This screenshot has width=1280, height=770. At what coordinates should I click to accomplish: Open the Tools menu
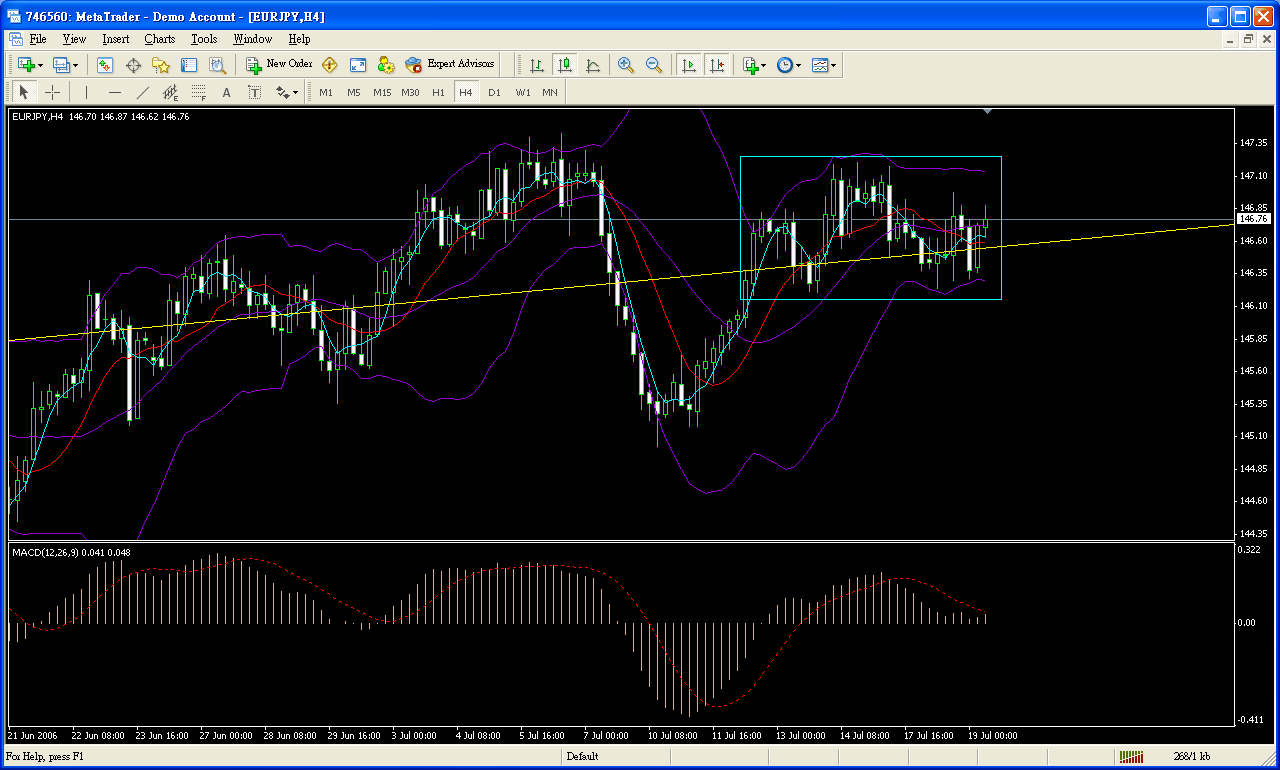[204, 39]
